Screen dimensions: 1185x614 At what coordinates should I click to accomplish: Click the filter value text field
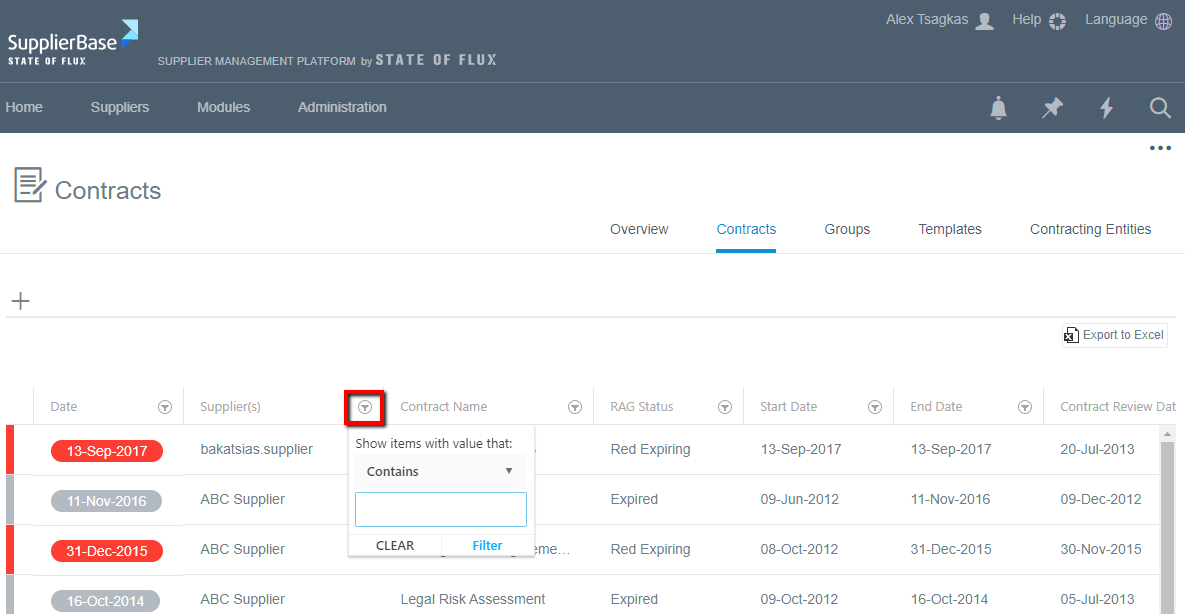point(440,509)
